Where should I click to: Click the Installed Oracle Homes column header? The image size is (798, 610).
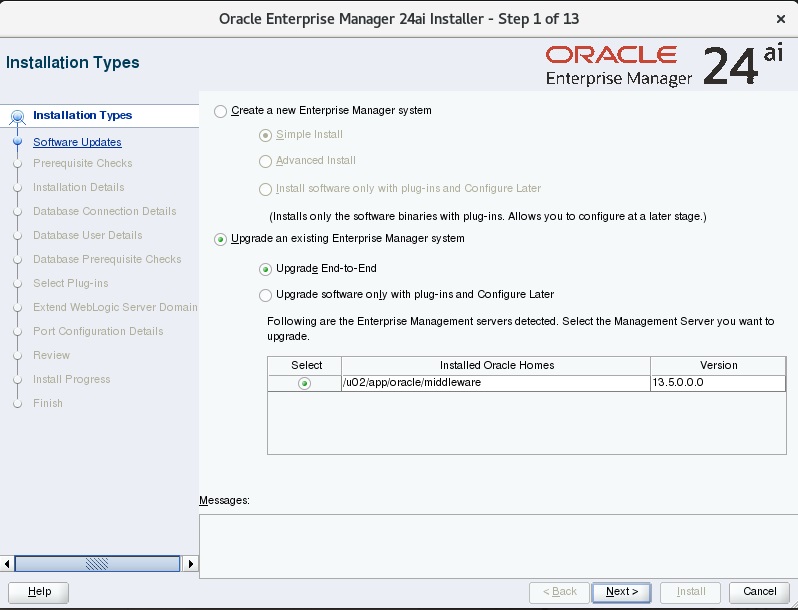[496, 366]
